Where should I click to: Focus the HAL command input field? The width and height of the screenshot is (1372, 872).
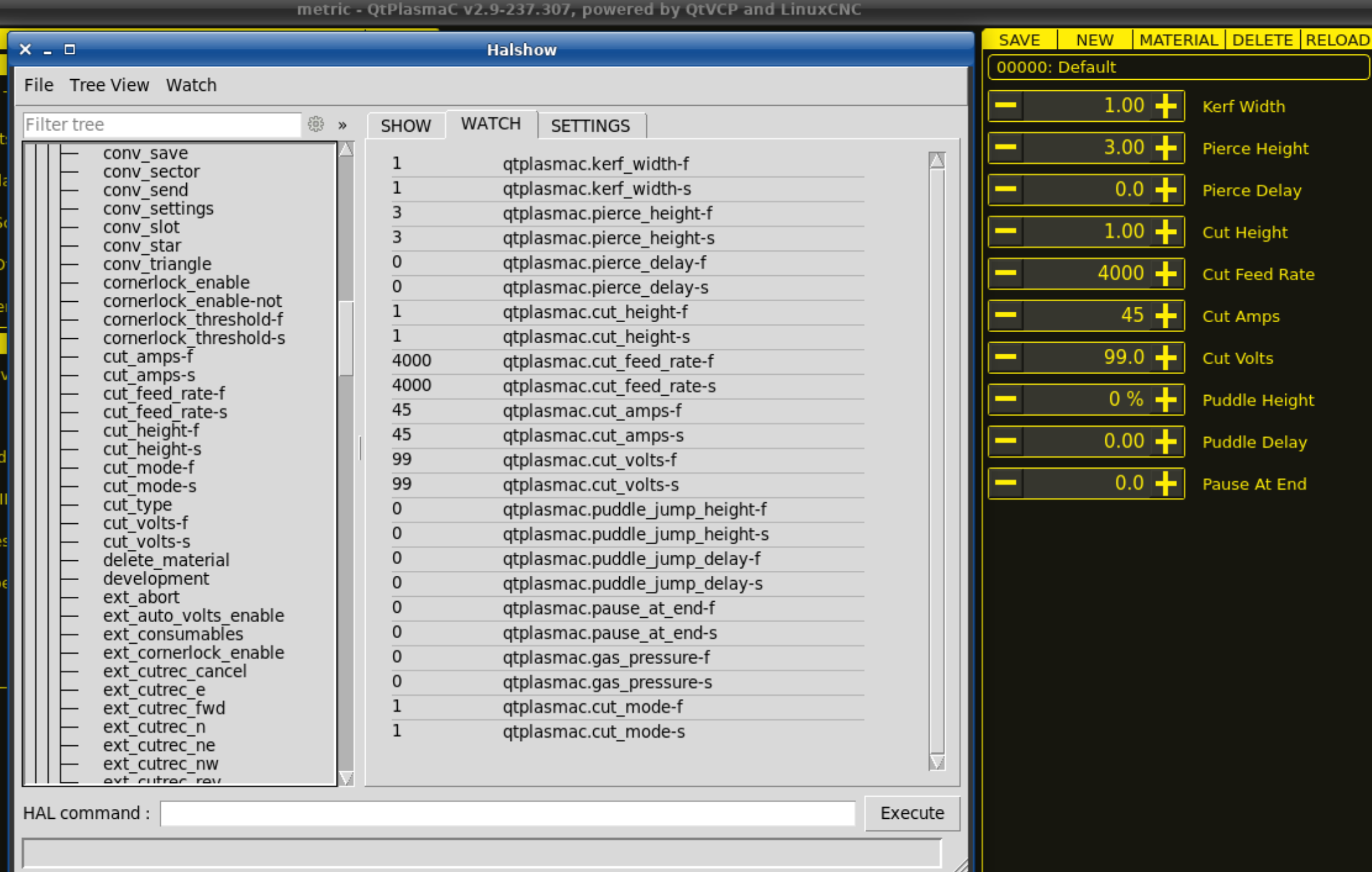point(507,813)
